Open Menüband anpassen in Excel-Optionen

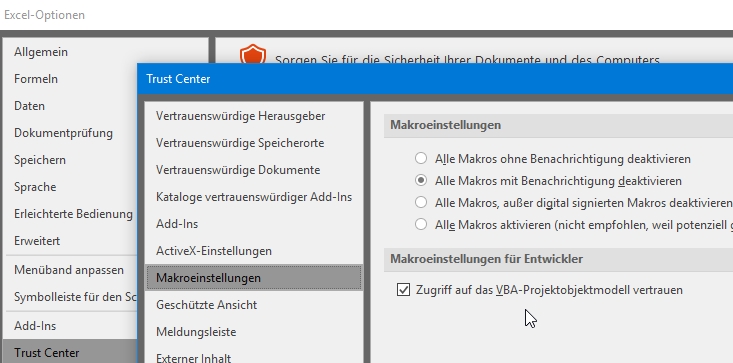pyautogui.click(x=70, y=270)
